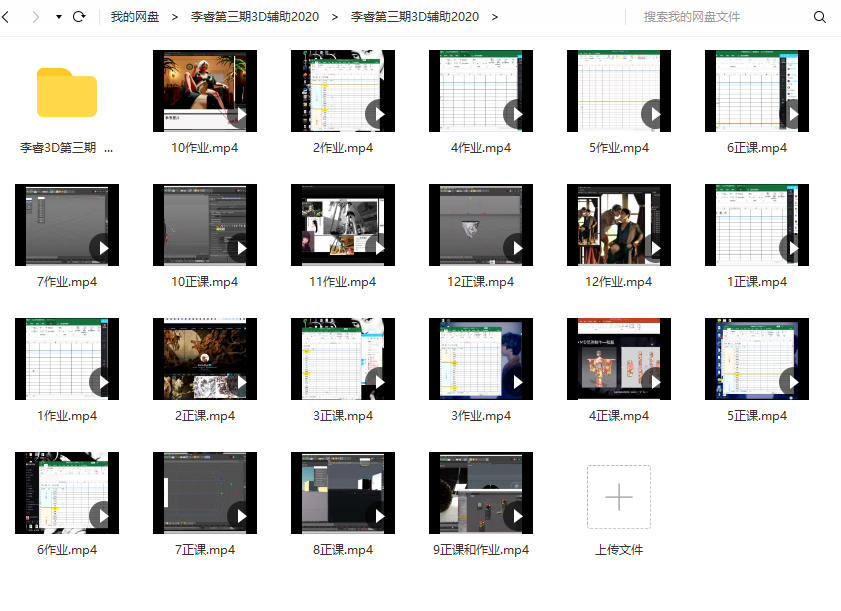Click the forward navigation arrow
Image resolution: width=841 pixels, height=611 pixels.
coord(36,17)
